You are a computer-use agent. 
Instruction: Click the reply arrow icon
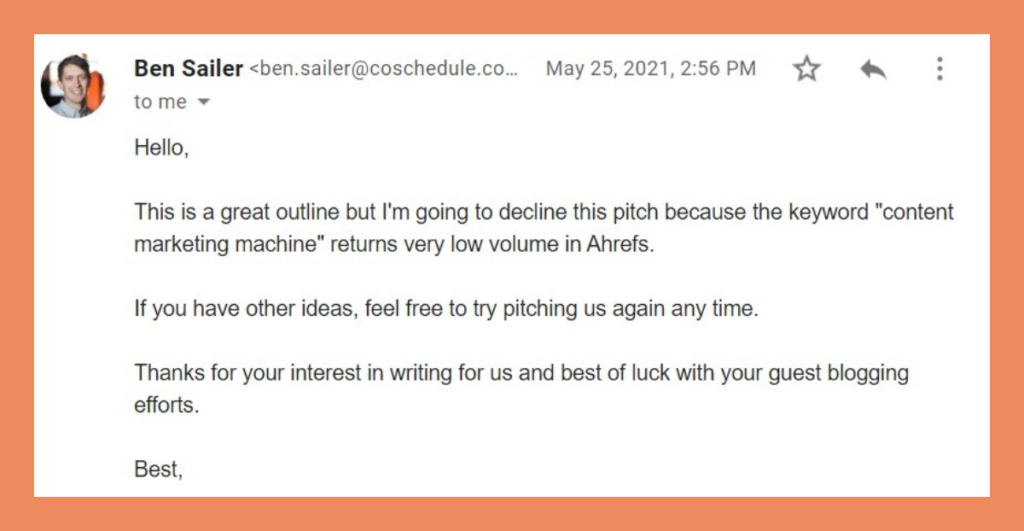pyautogui.click(x=873, y=69)
